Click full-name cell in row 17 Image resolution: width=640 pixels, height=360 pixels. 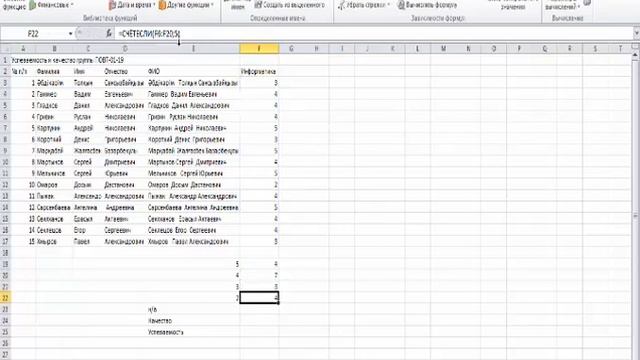pyautogui.click(x=193, y=241)
